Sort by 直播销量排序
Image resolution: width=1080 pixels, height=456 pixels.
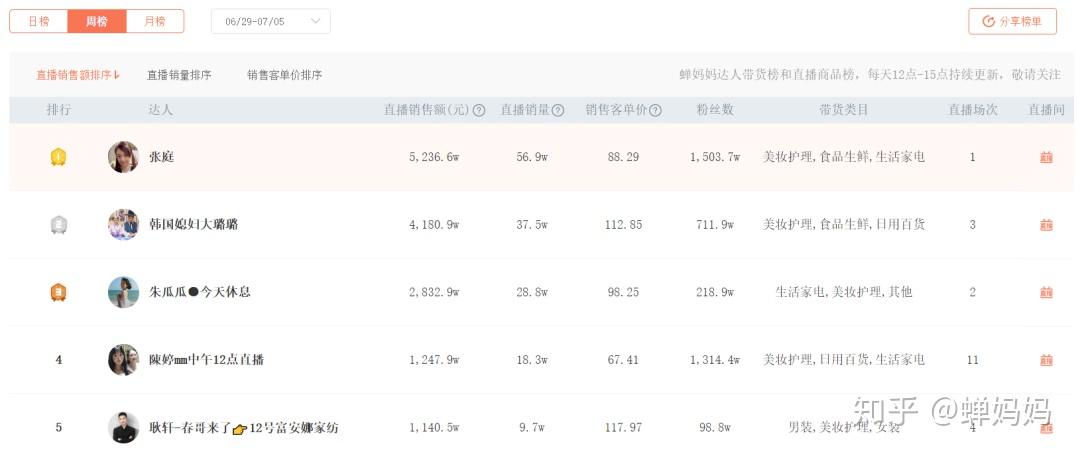tap(179, 75)
